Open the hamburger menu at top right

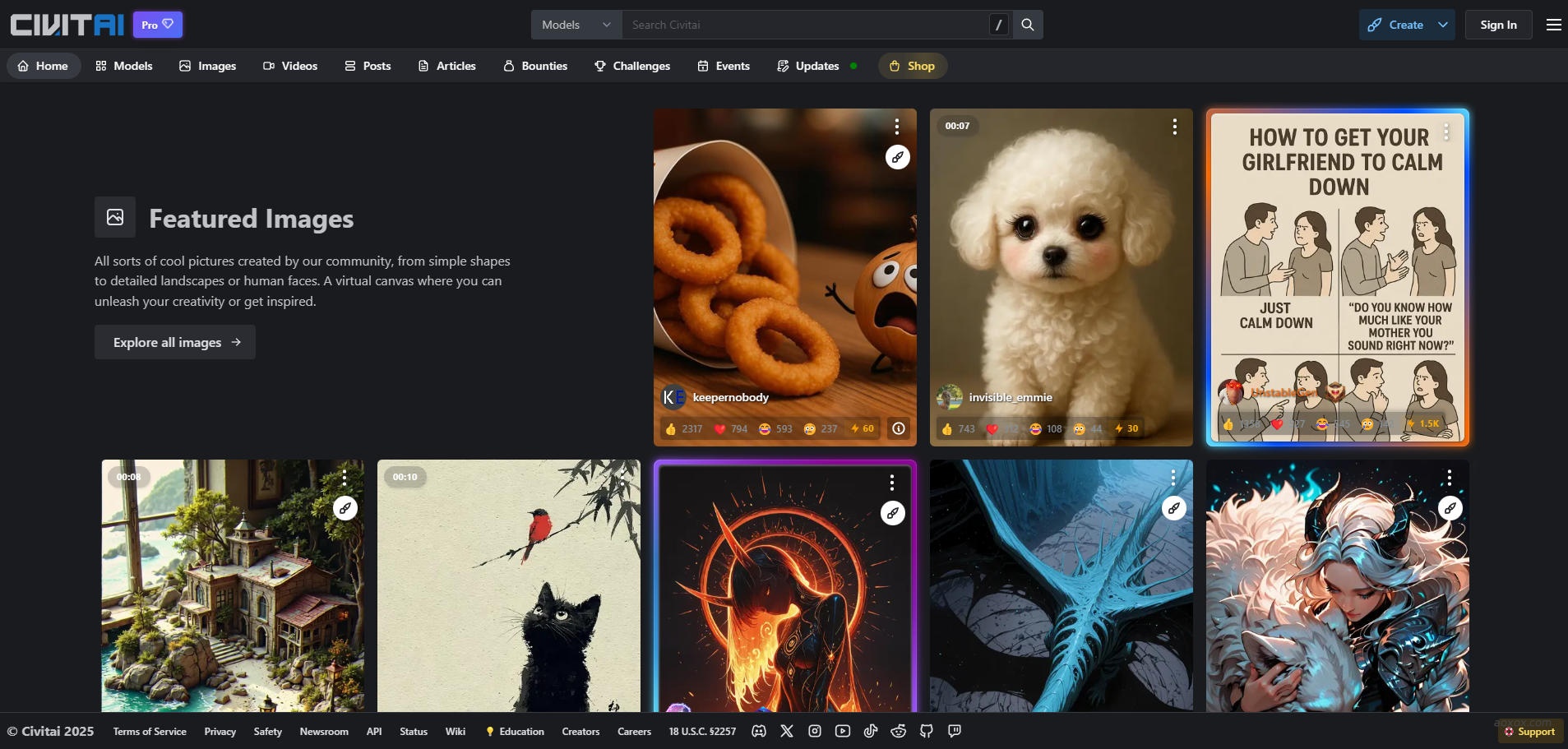pyautogui.click(x=1553, y=25)
